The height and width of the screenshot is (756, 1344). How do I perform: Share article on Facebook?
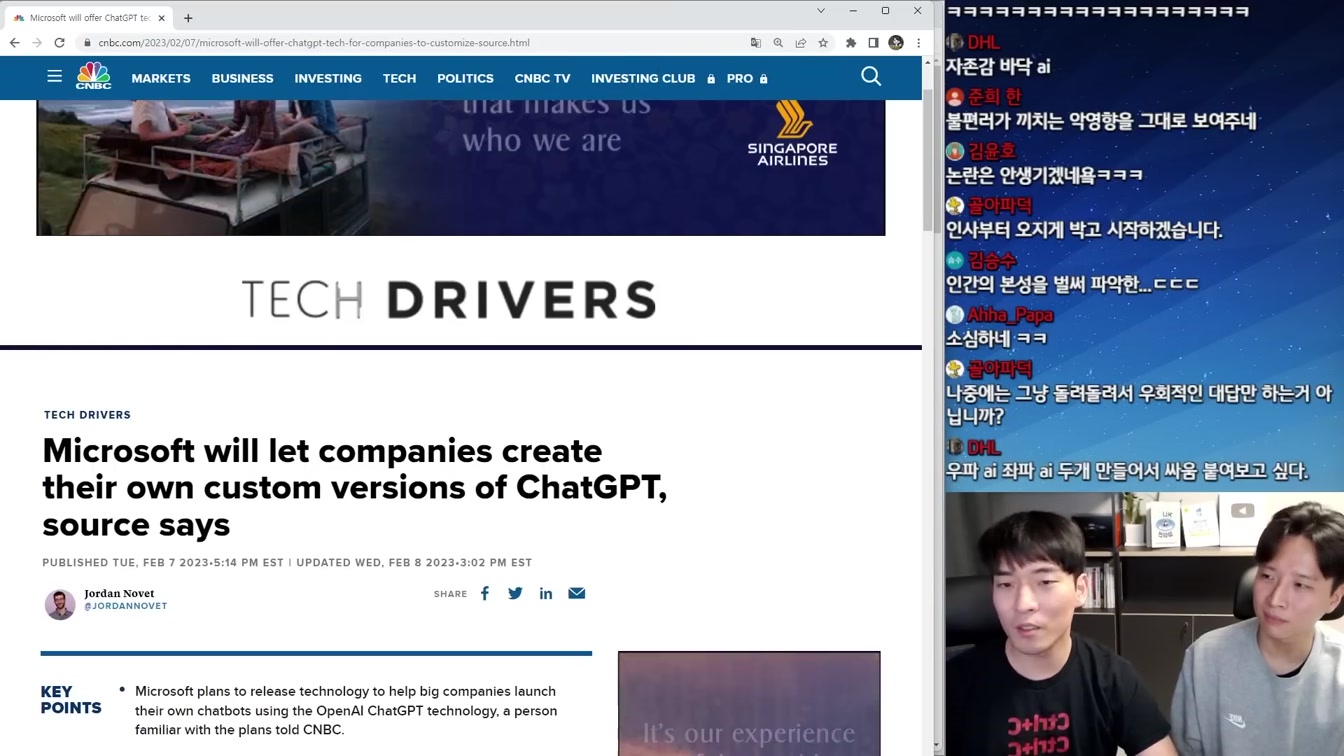(485, 593)
